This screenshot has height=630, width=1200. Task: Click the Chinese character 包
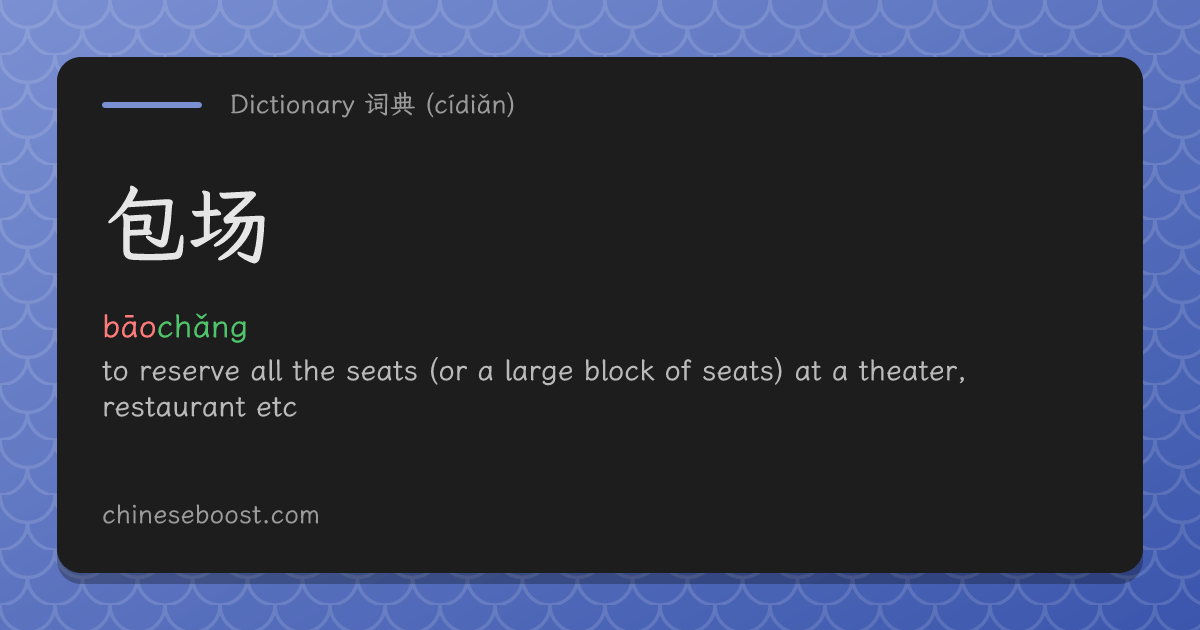145,226
